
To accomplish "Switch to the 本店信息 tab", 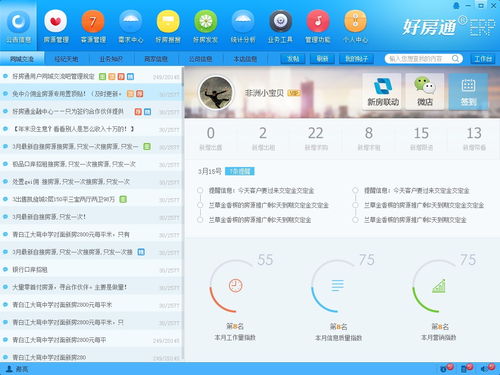I will 245,59.
